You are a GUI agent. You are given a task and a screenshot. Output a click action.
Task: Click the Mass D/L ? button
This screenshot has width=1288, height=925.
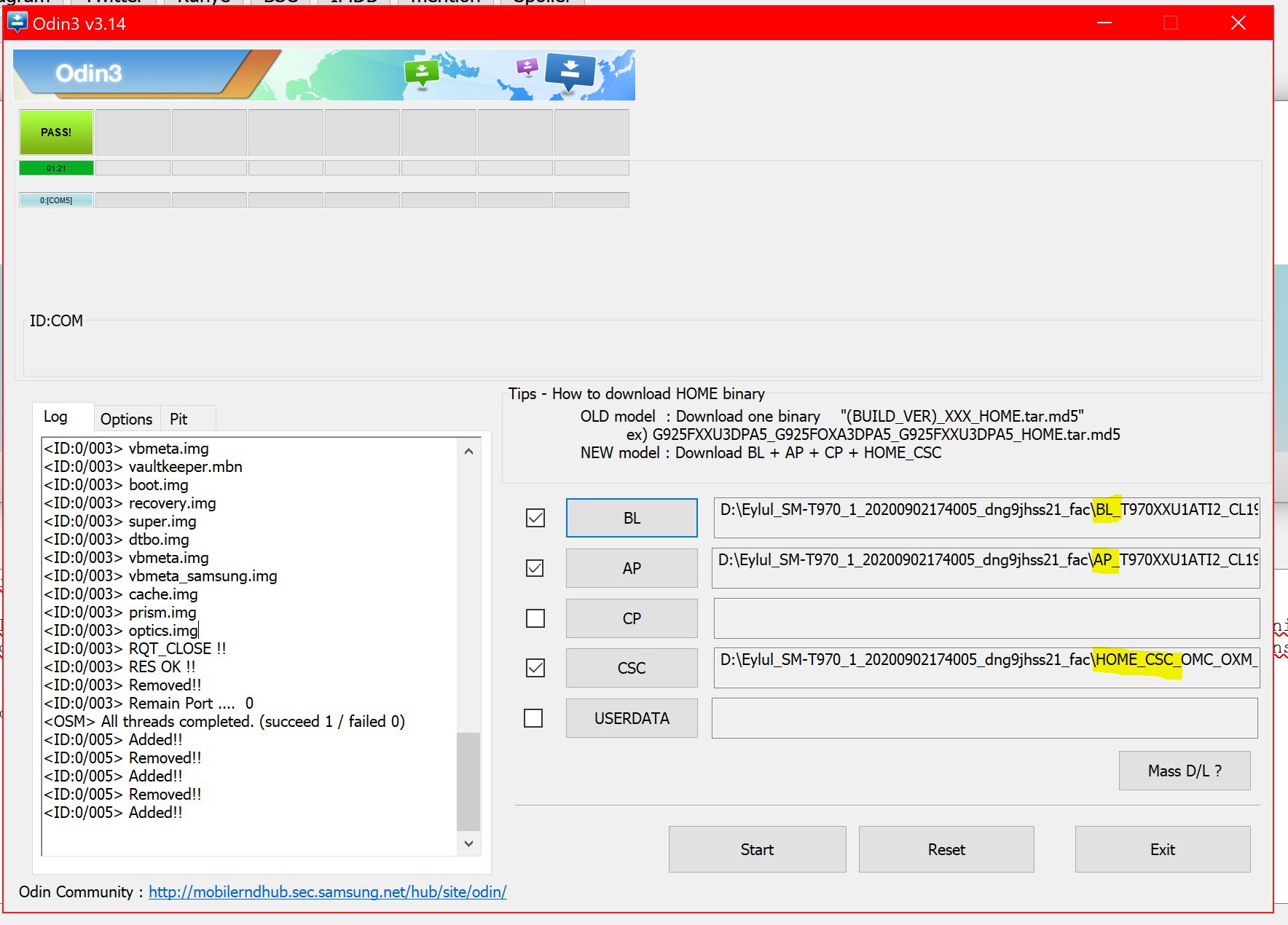click(1185, 771)
